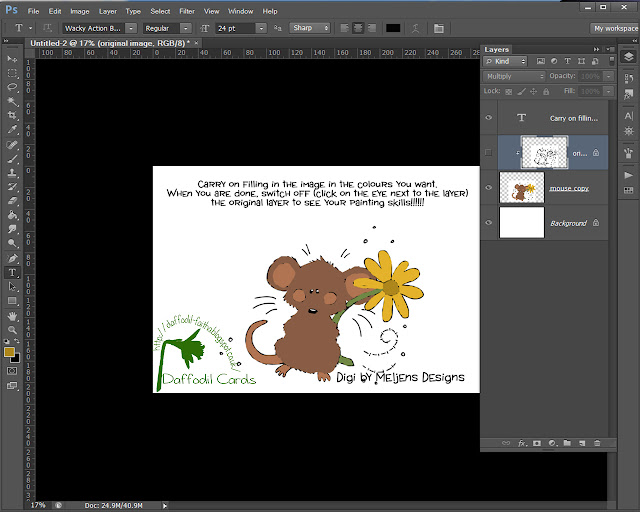Click the 17% zoom level field

[x=38, y=505]
